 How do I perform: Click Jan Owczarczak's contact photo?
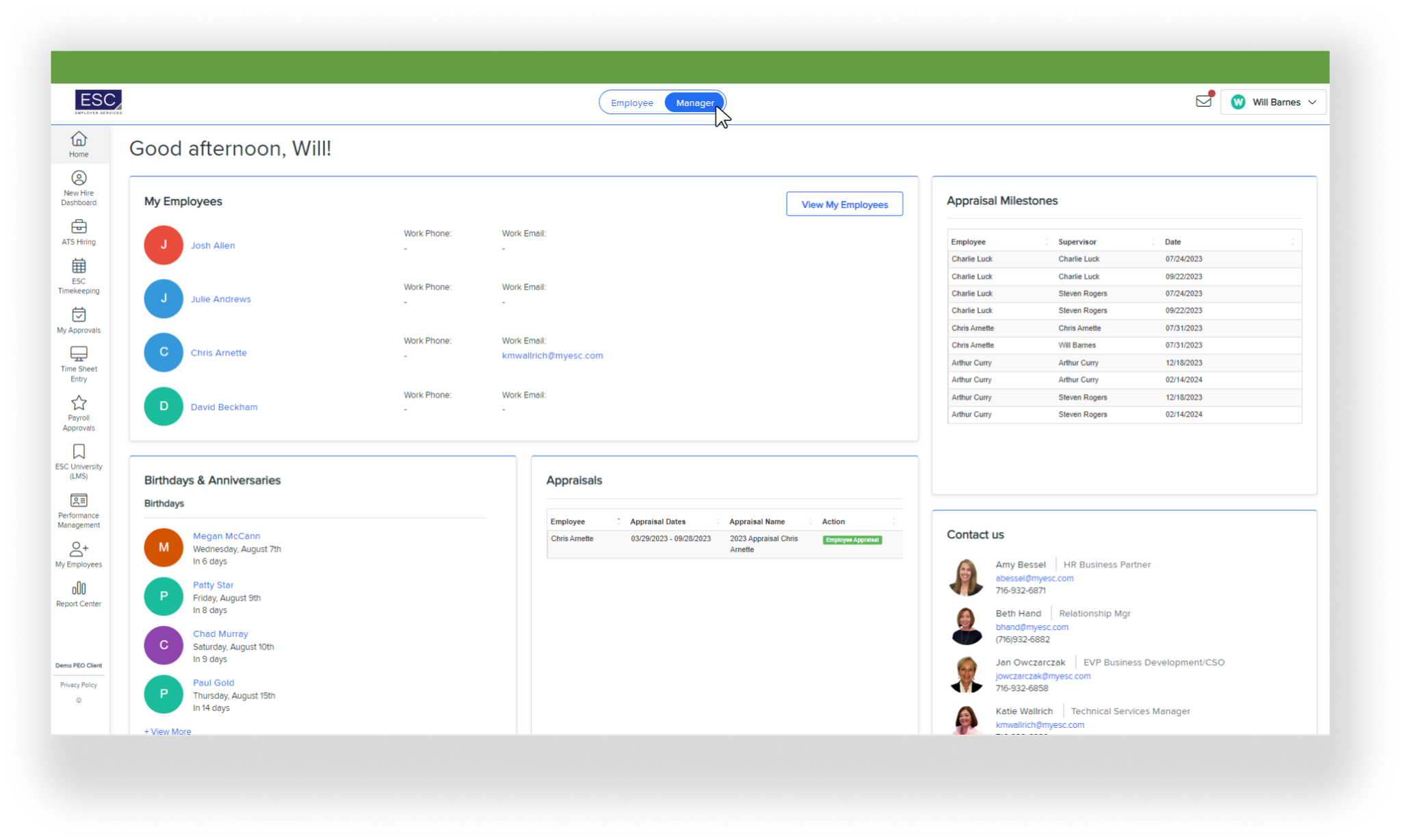click(966, 674)
